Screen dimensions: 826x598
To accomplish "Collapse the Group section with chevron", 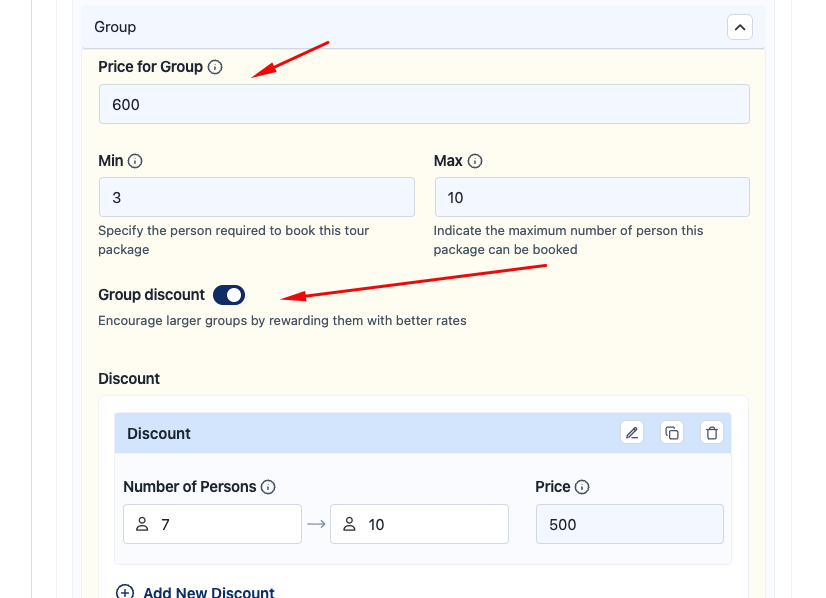I will pyautogui.click(x=739, y=27).
